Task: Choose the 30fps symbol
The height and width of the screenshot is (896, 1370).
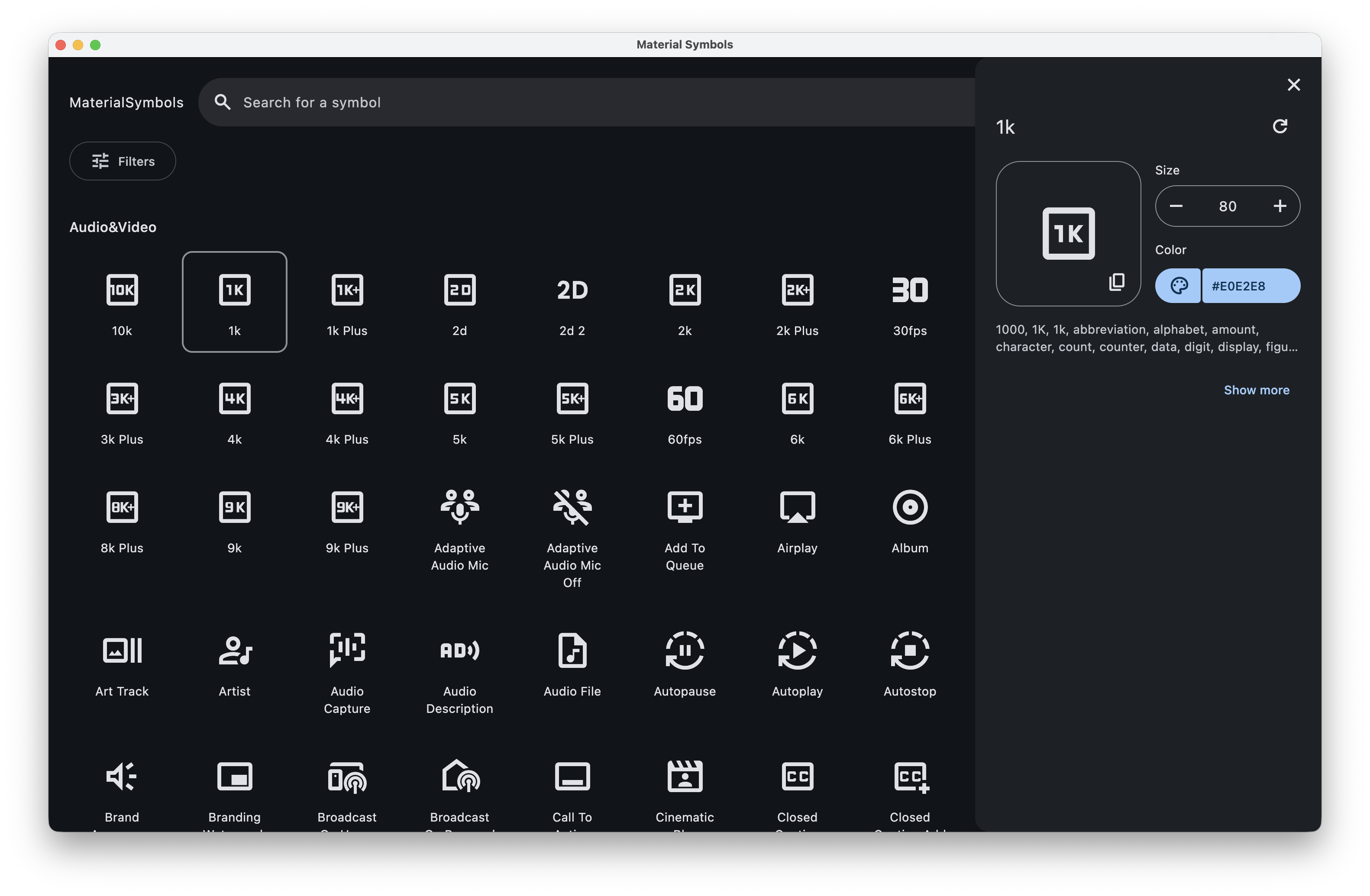Action: click(x=909, y=302)
